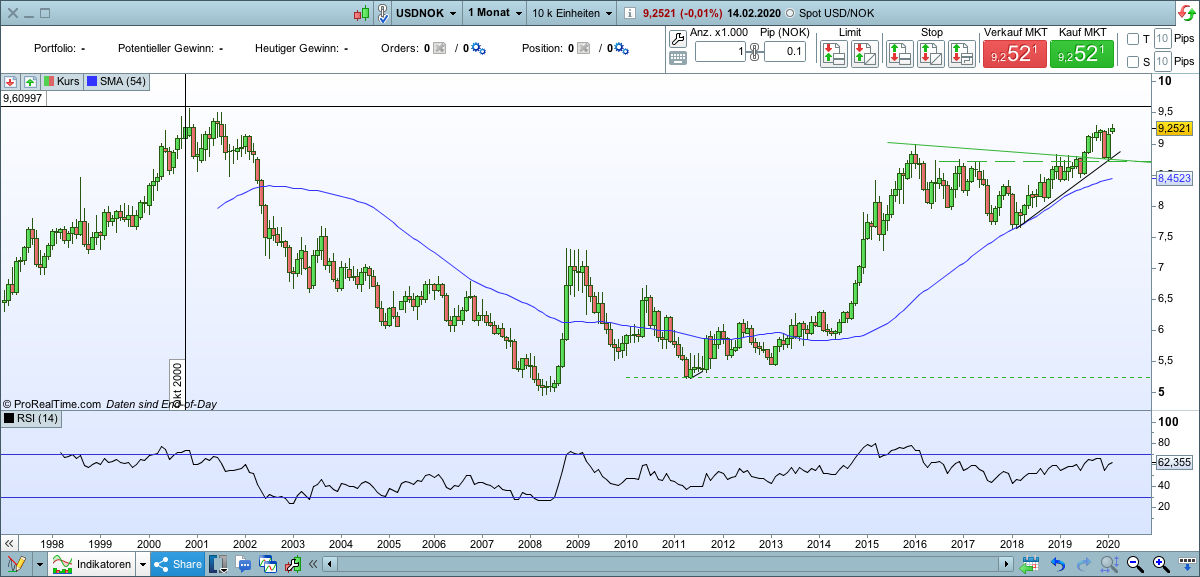
Task: Click the zoom out magnifier icon
Action: (x=1133, y=563)
